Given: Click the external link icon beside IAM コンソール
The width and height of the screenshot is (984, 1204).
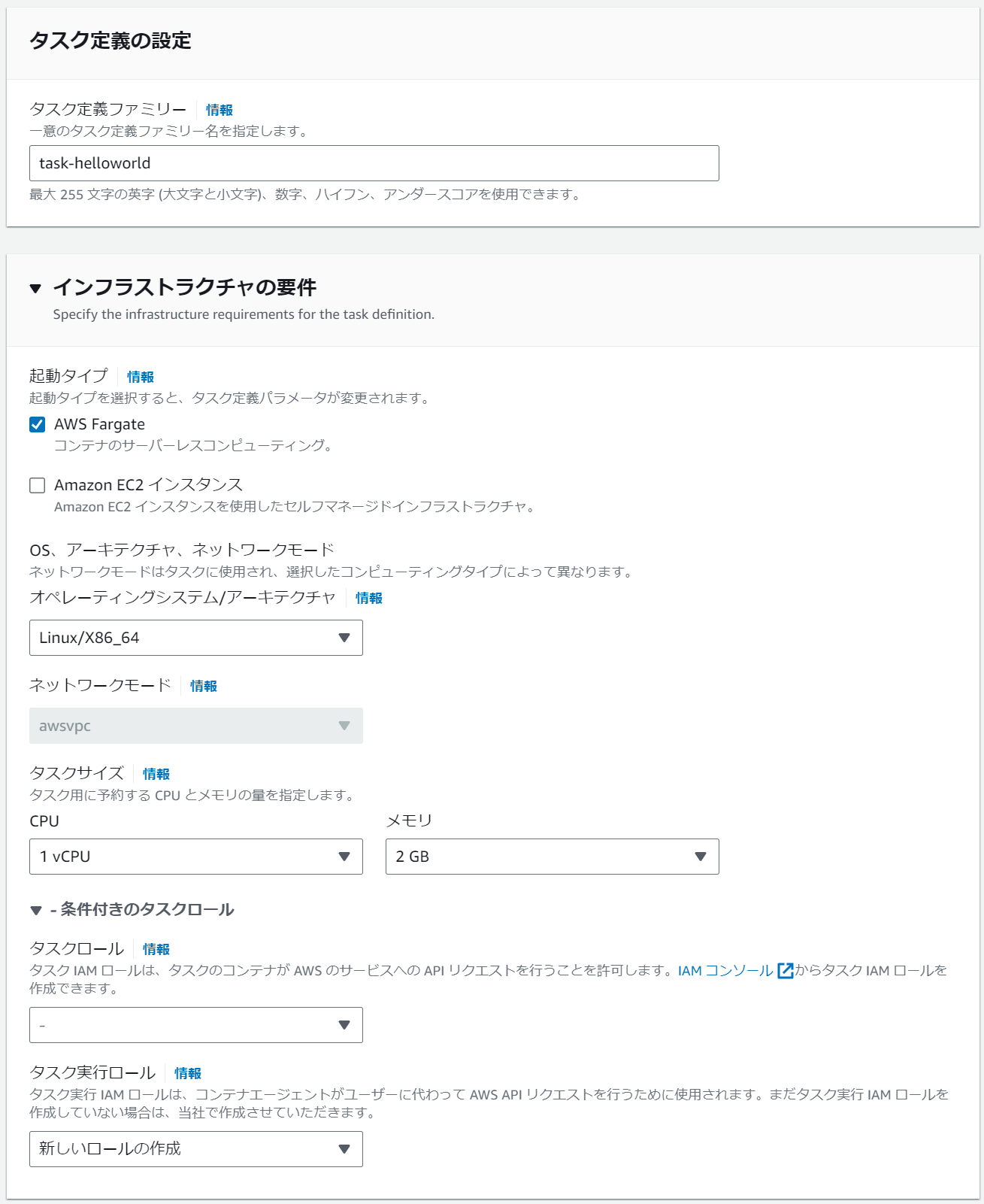Looking at the screenshot, I should 785,970.
